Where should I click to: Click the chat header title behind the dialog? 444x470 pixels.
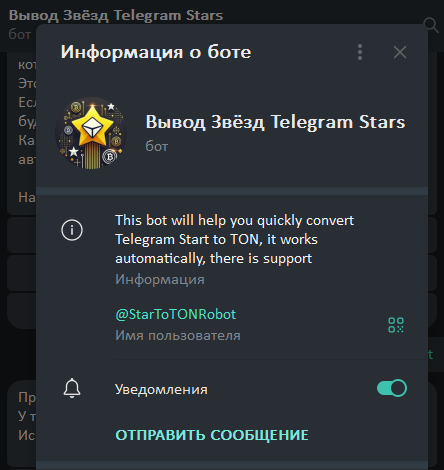point(116,15)
